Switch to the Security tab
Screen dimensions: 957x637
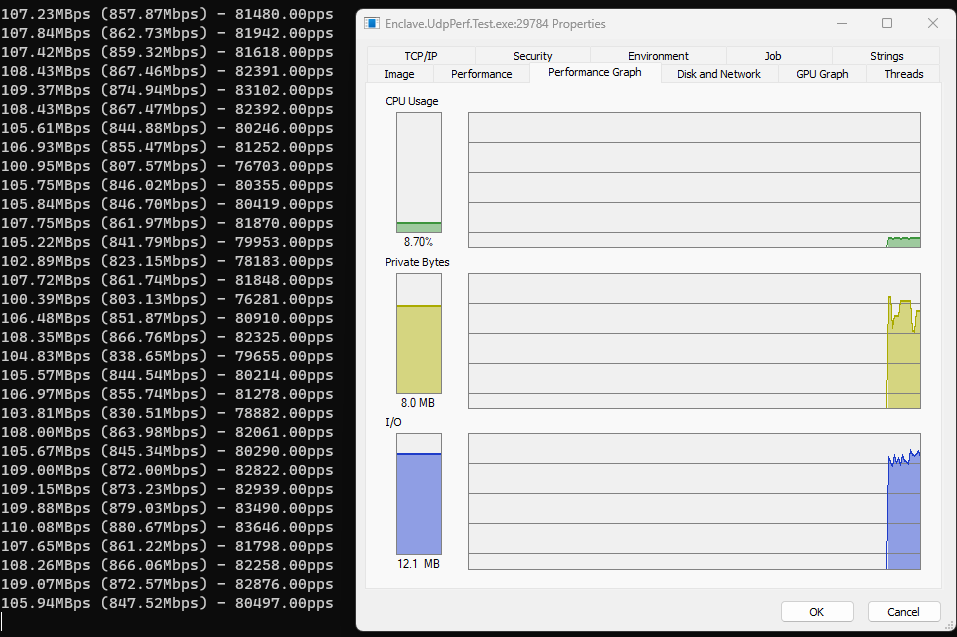[x=532, y=56]
